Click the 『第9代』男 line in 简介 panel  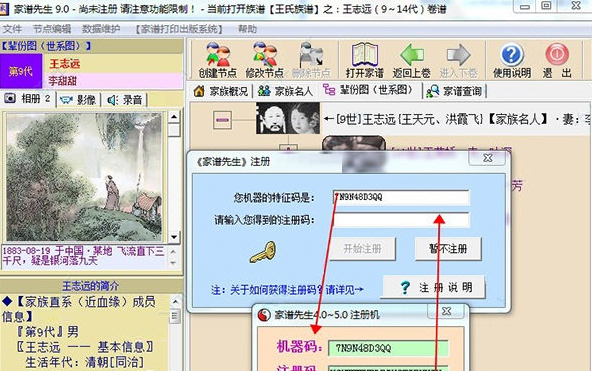coord(48,332)
